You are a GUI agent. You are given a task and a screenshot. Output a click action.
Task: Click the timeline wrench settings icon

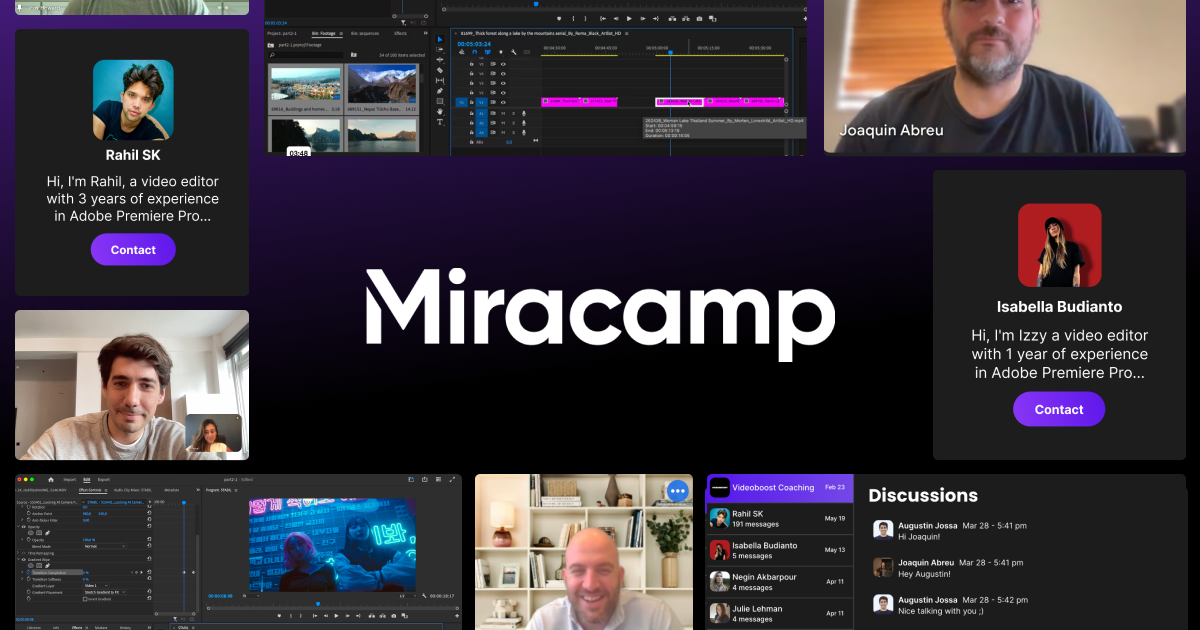point(514,52)
